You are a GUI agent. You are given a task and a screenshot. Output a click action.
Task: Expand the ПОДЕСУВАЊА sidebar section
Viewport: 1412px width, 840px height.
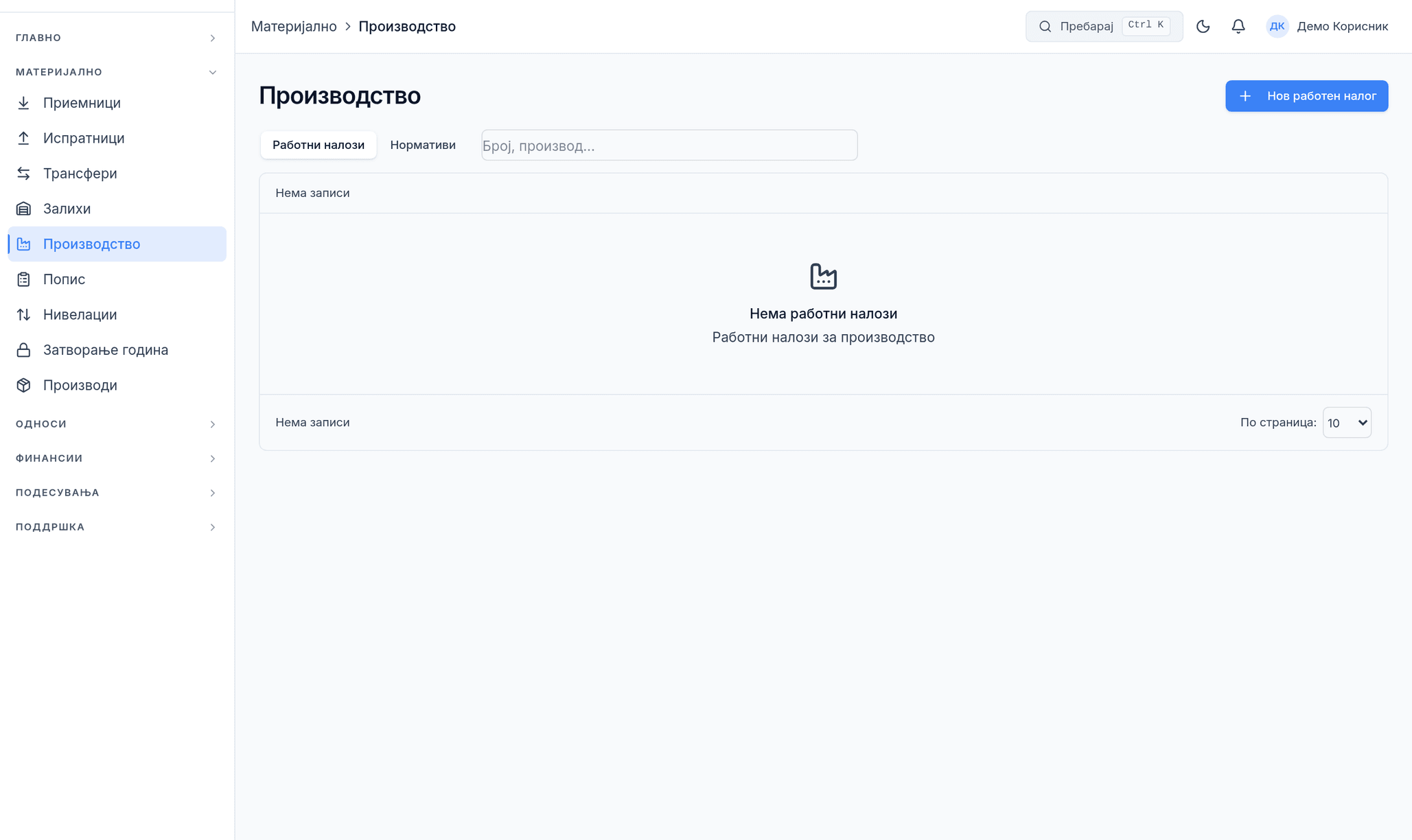[117, 493]
